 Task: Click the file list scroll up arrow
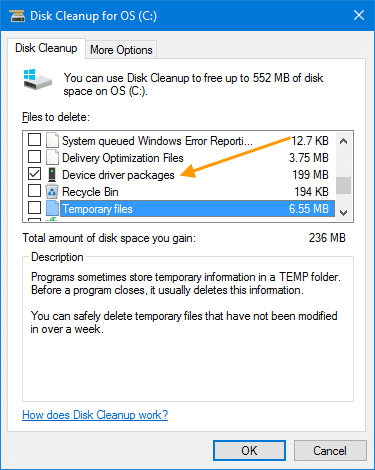[343, 141]
